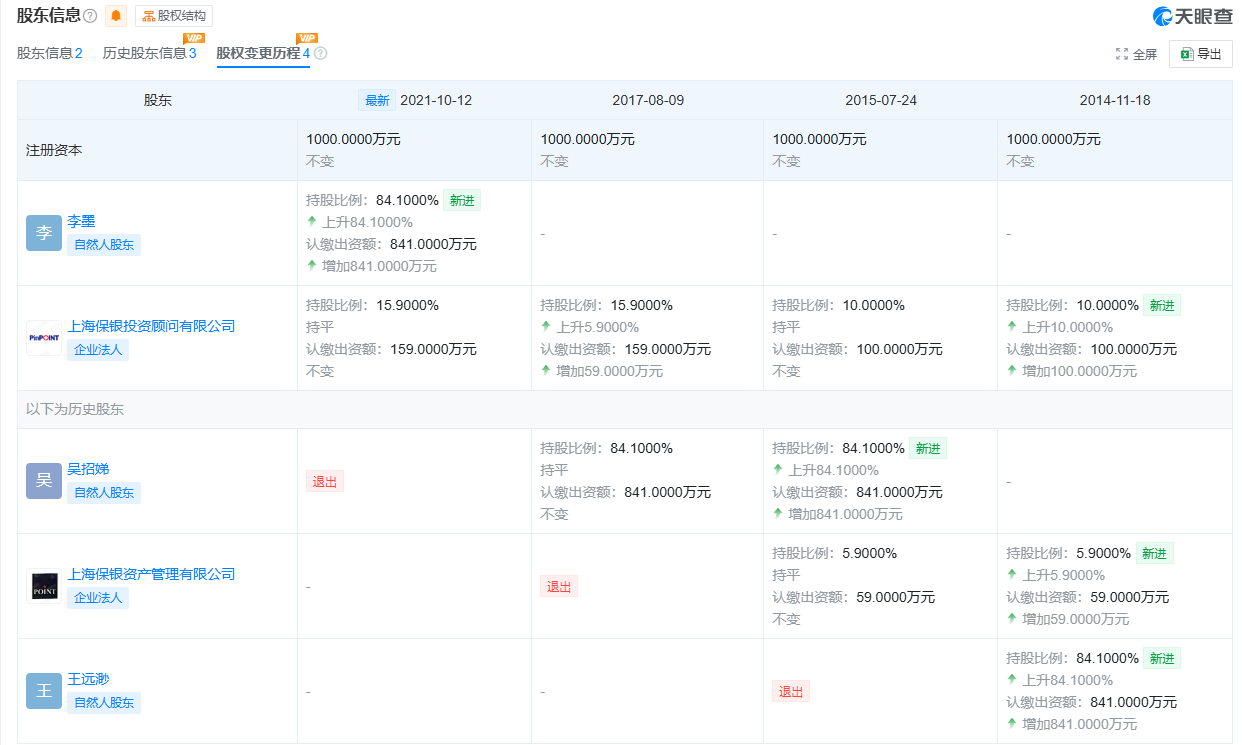Viewport: 1242px width, 745px height.
Task: Click 上海保银资产管理有限公司 logo thumbnail
Action: (43, 586)
